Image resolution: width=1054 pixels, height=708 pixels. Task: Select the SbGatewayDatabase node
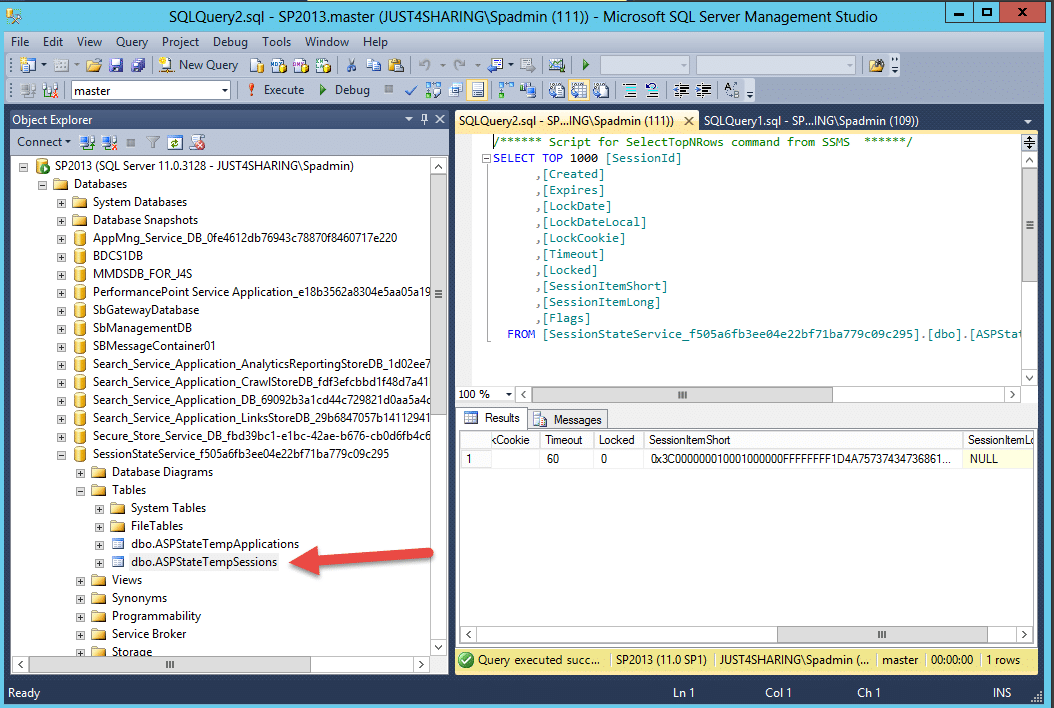146,310
